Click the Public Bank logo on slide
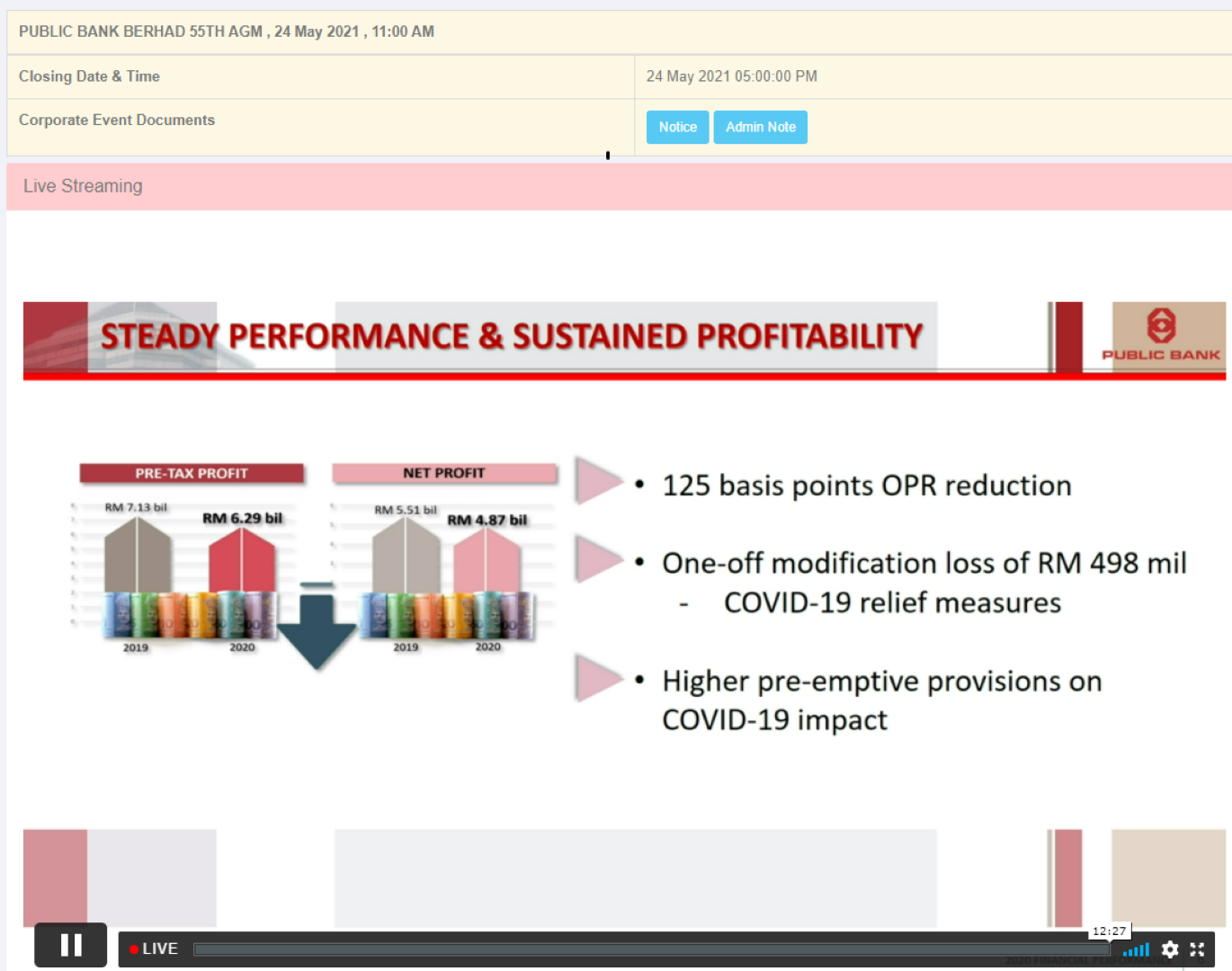This screenshot has height=971, width=1232. [1161, 334]
